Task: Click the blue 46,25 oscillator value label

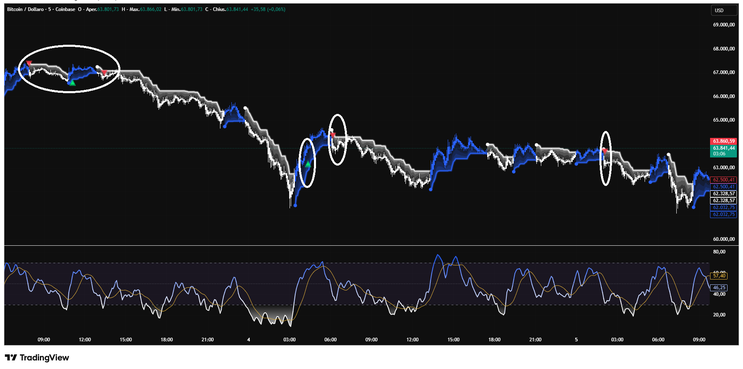Action: tap(718, 287)
